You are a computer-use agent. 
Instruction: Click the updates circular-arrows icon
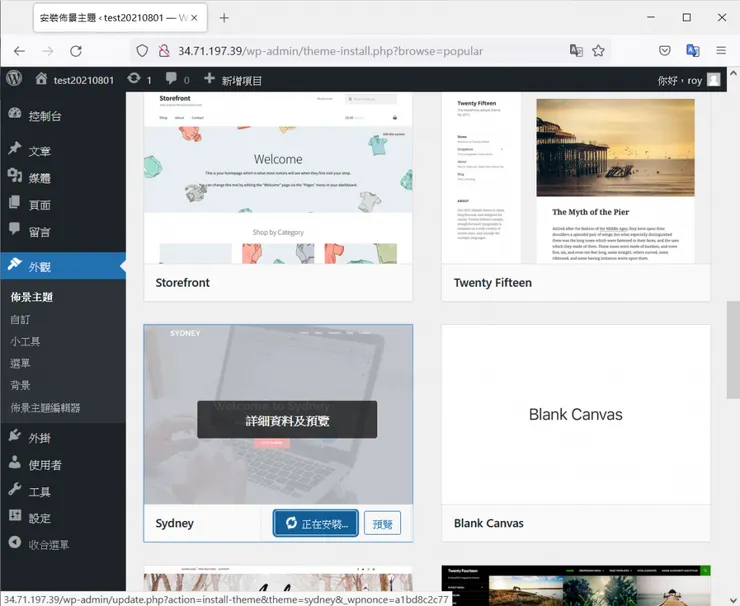tap(134, 78)
